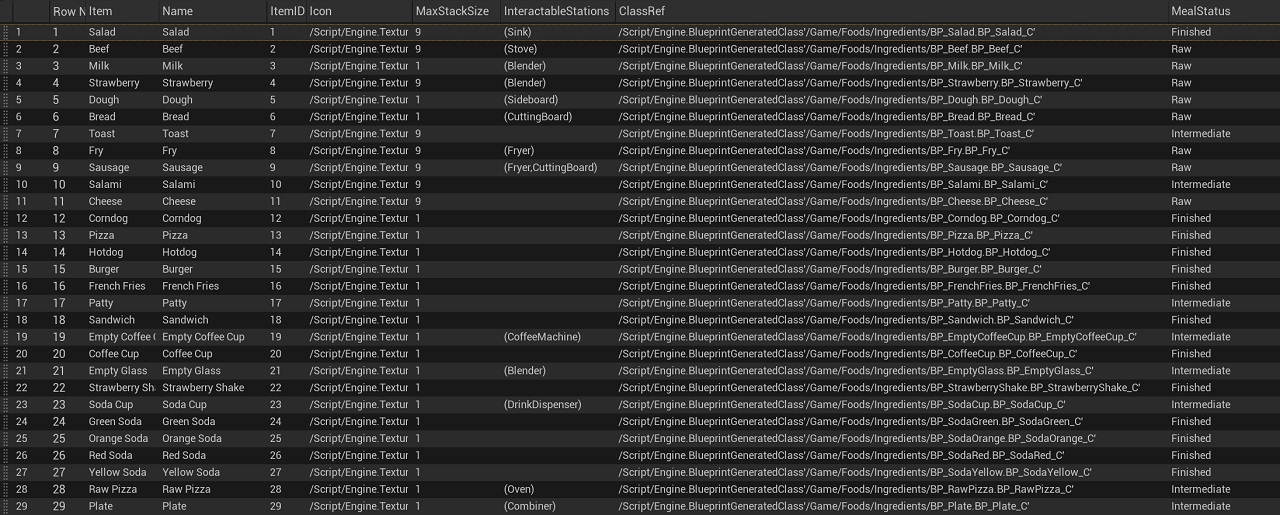
Task: Click the Finished status of Hotdog row
Action: [x=1190, y=252]
